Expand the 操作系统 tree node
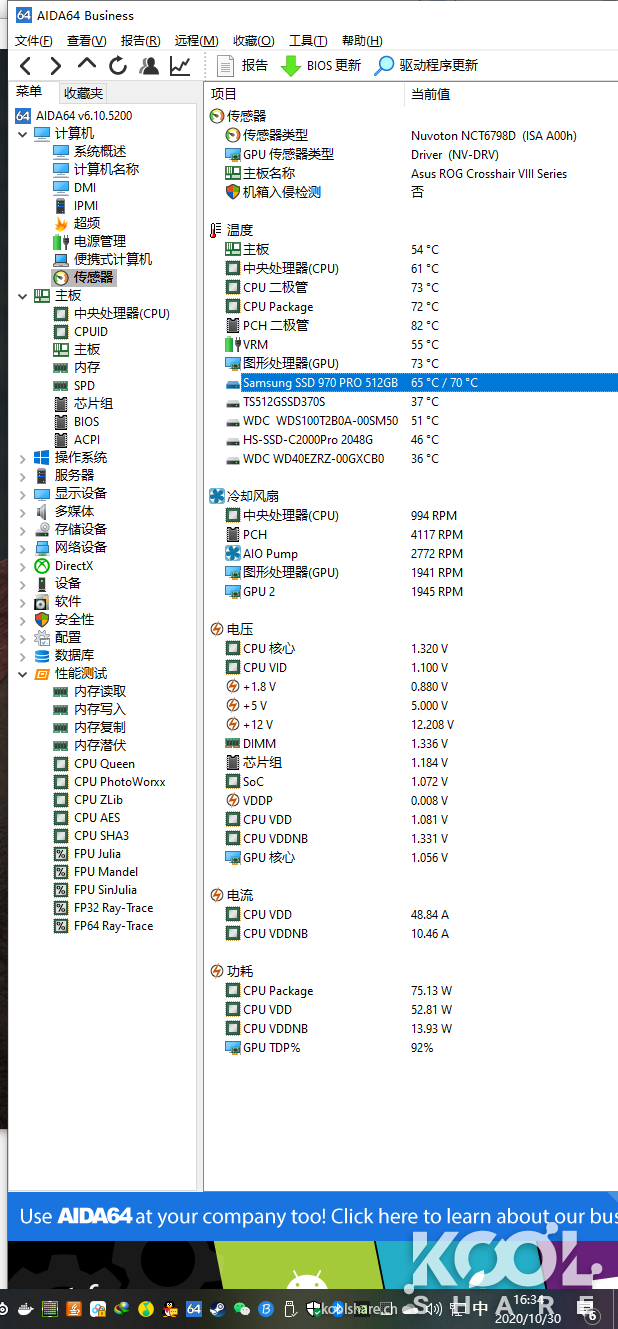This screenshot has width=618, height=1329. (x=22, y=458)
